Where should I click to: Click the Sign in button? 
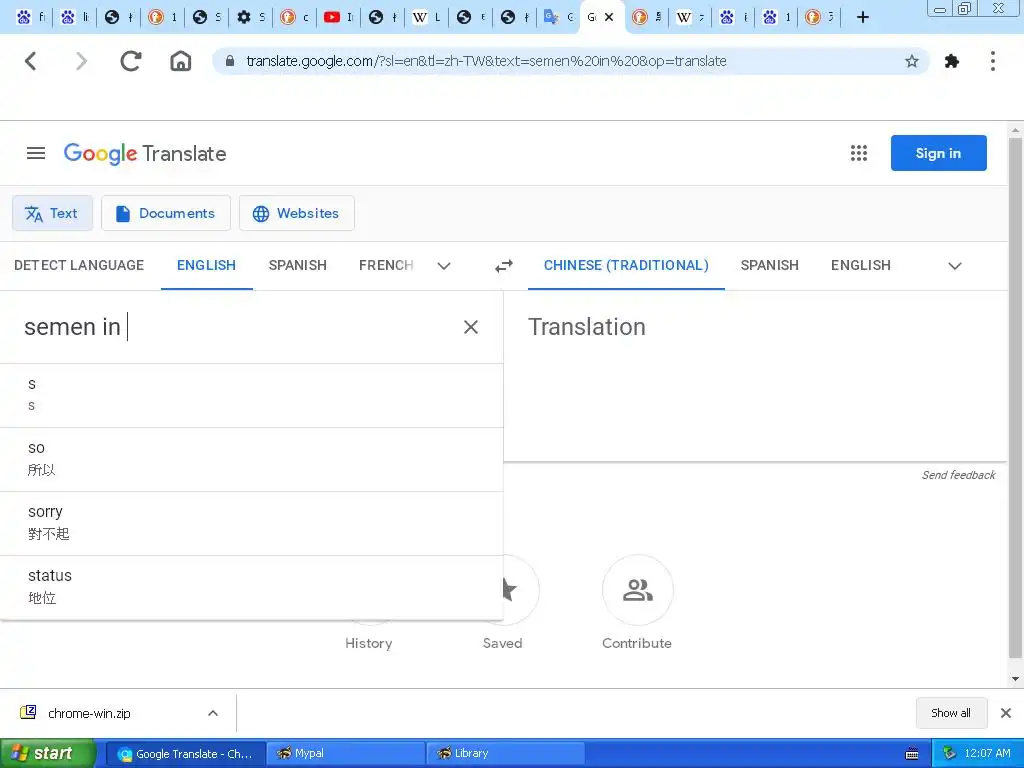click(938, 153)
